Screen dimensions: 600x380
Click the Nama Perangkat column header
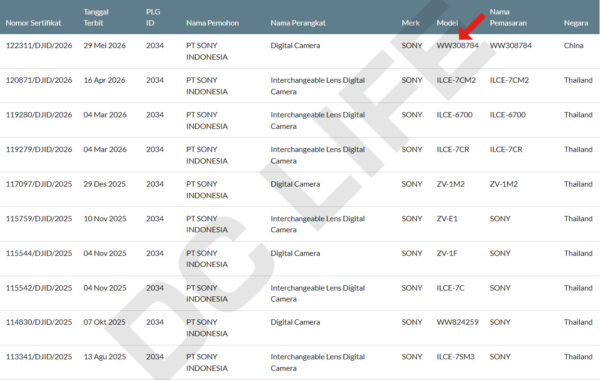pyautogui.click(x=298, y=23)
